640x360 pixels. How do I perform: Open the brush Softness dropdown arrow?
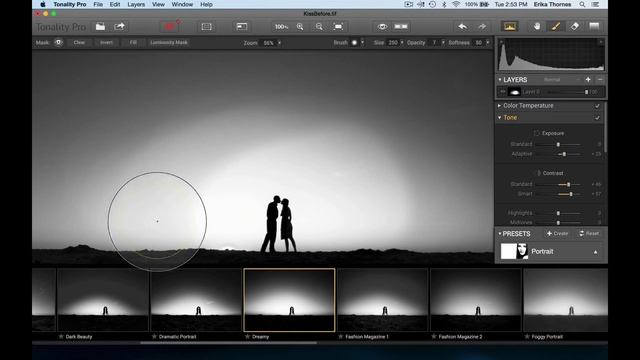coord(488,42)
